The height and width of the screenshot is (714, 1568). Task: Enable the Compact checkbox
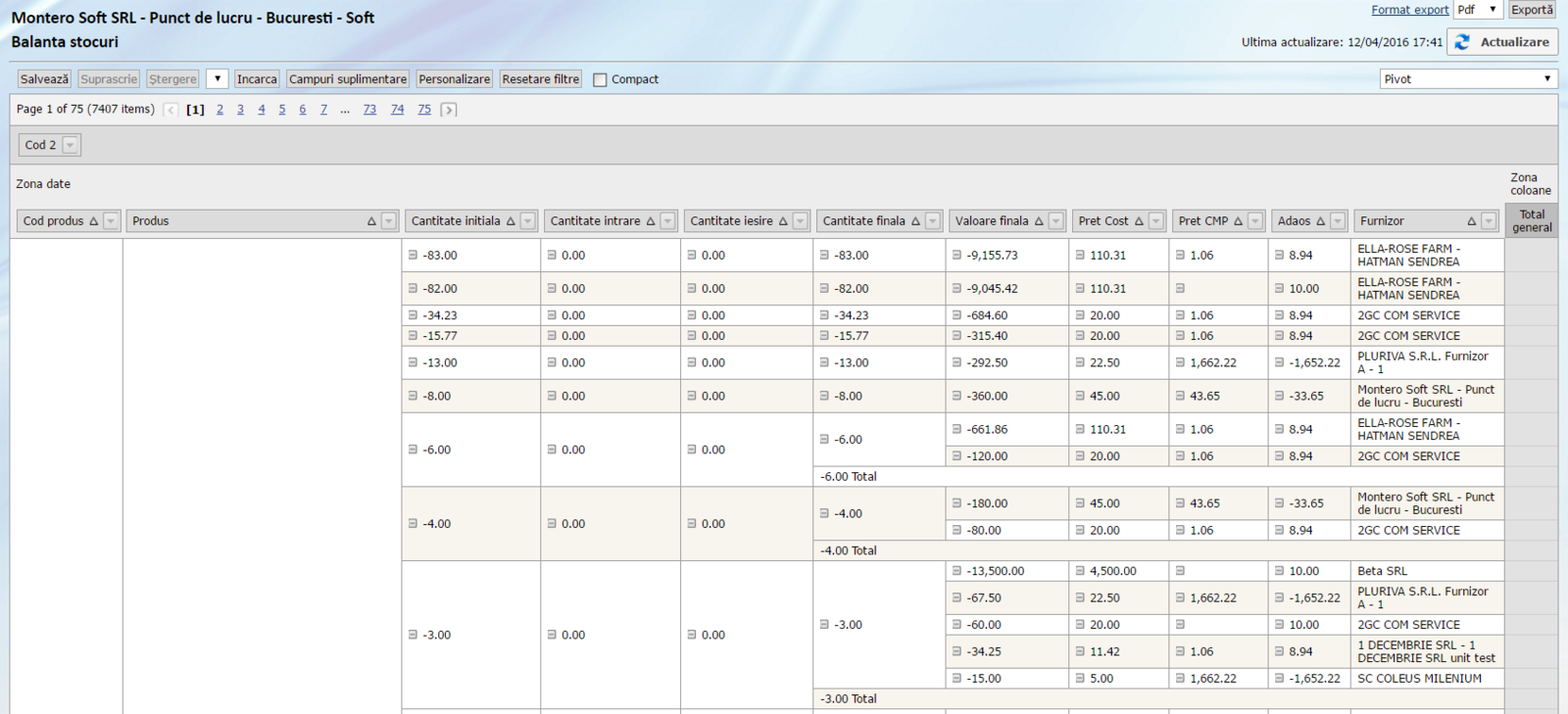pyautogui.click(x=600, y=79)
